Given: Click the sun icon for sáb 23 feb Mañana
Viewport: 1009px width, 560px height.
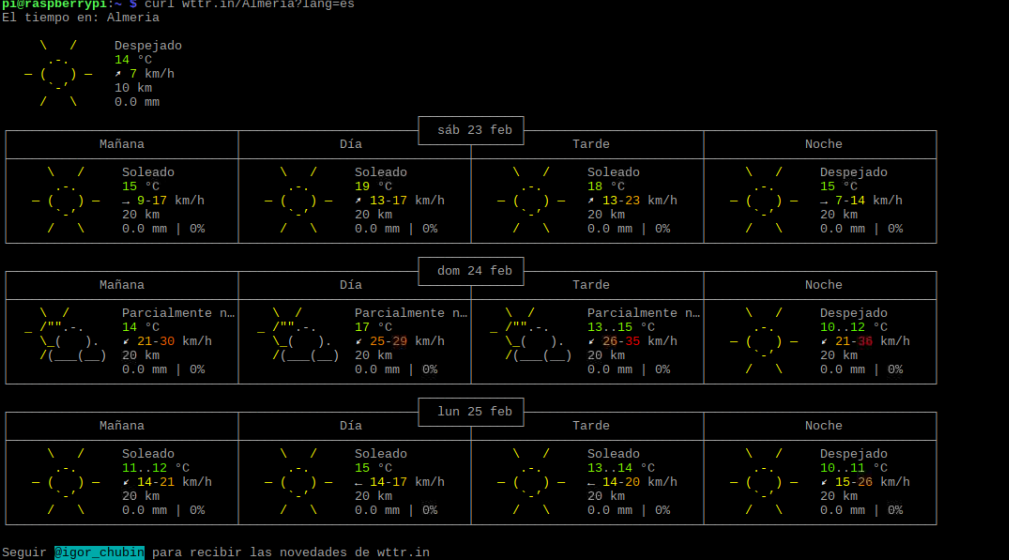Looking at the screenshot, I should pos(66,200).
